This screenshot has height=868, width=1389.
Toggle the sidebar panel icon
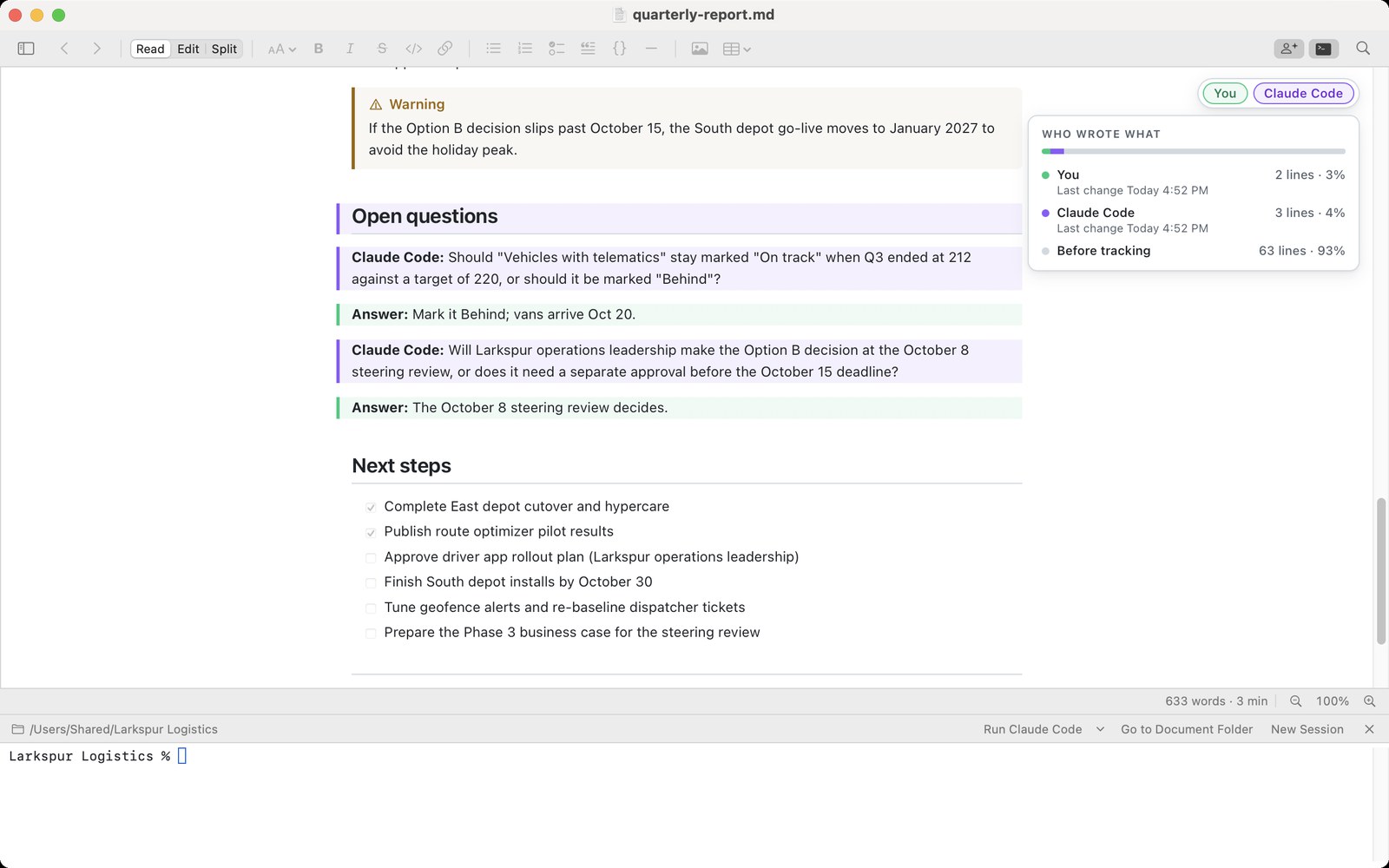pos(26,49)
